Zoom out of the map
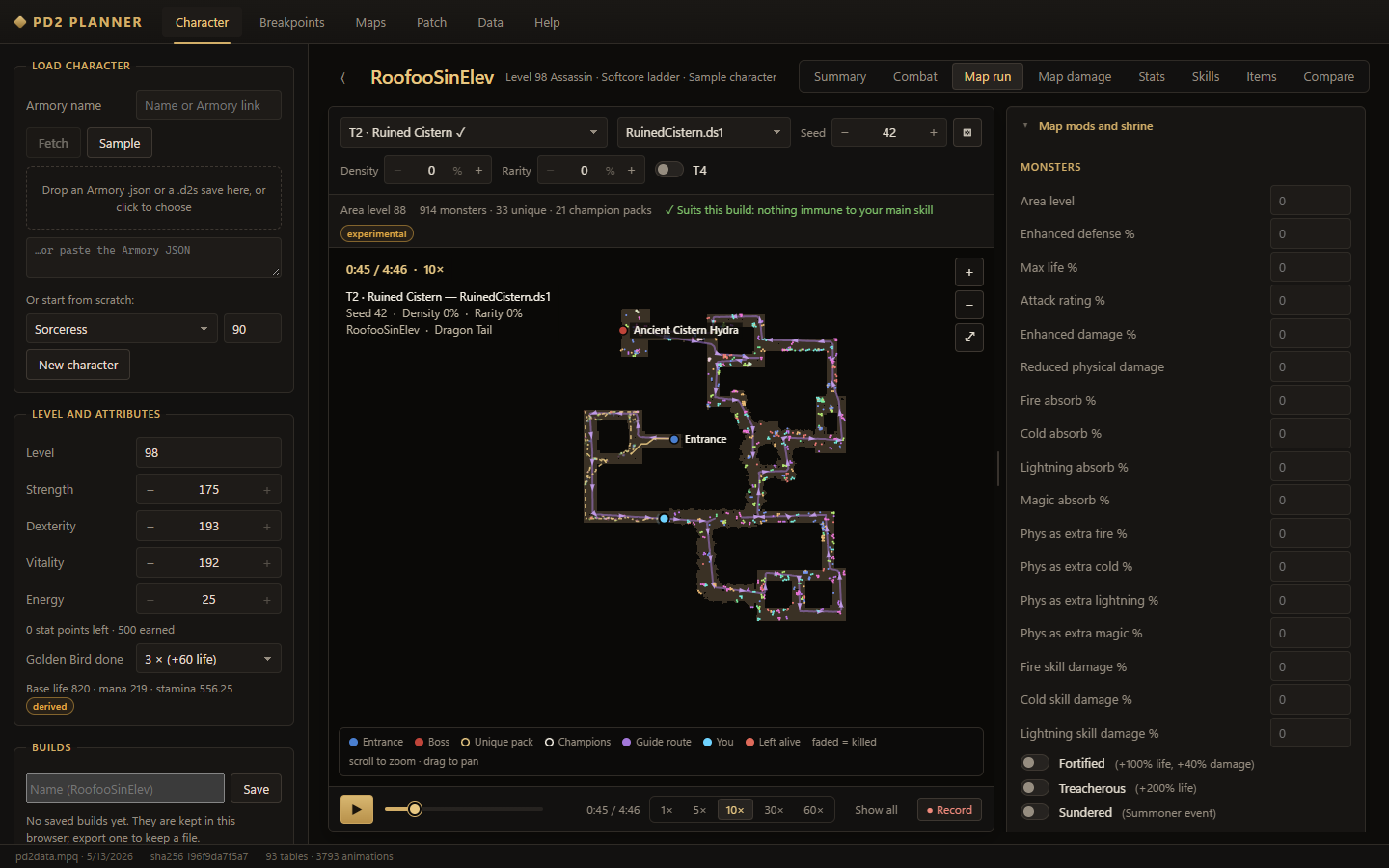 point(969,306)
